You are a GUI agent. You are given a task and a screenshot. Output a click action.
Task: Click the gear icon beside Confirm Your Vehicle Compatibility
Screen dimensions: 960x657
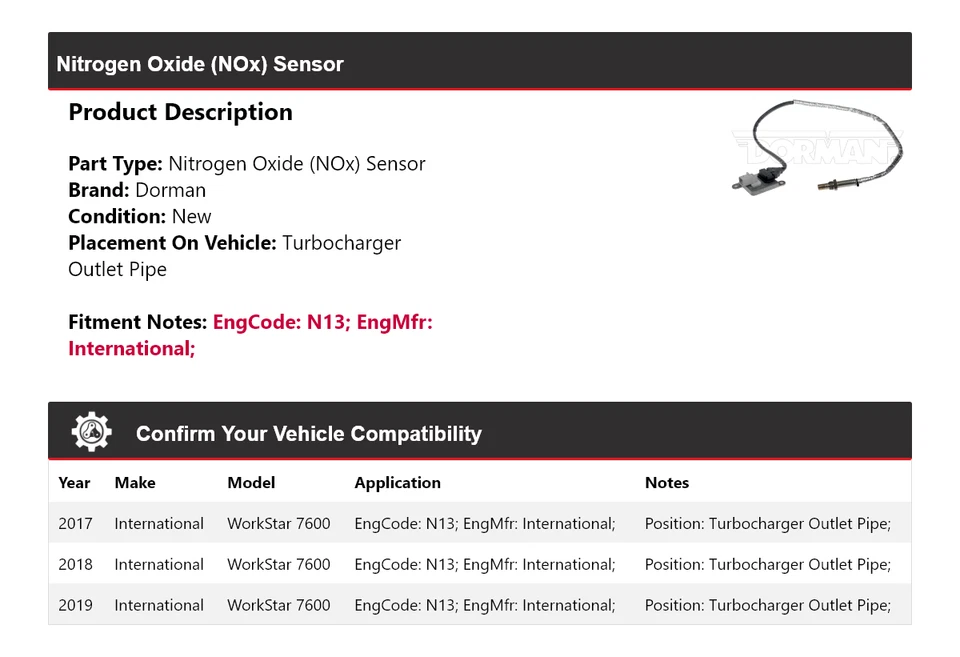92,432
